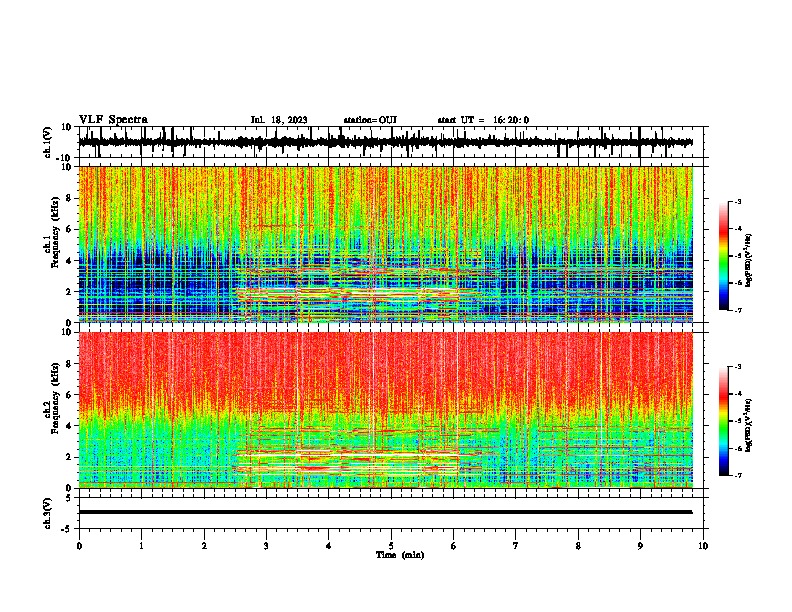
Task: Click time axis tick label "8"
Action: [x=578, y=546]
